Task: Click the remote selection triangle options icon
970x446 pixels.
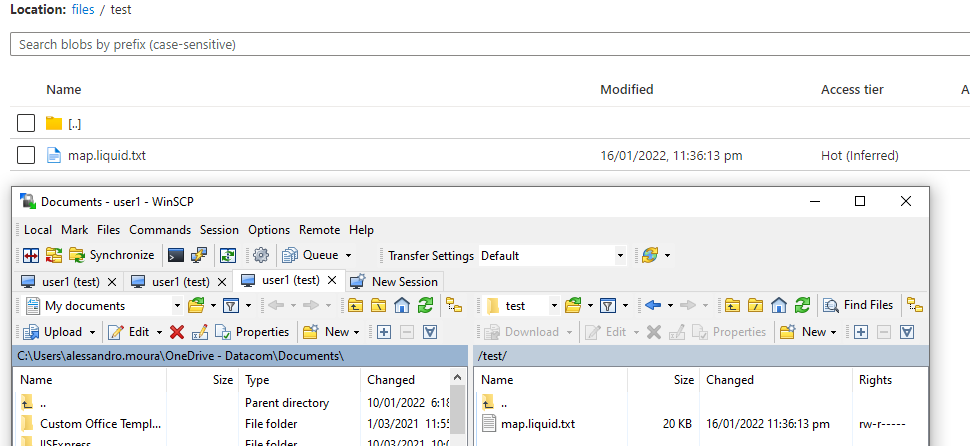Action: [908, 332]
